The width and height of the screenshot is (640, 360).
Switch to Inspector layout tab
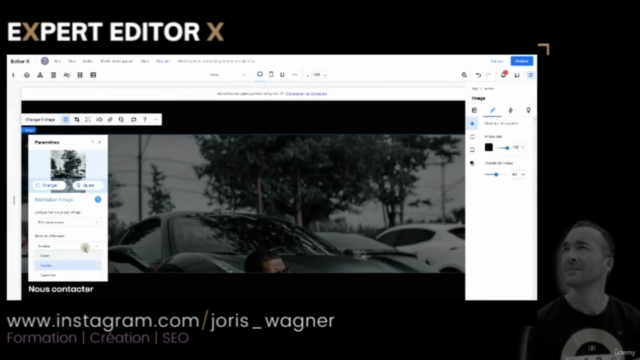[474, 110]
